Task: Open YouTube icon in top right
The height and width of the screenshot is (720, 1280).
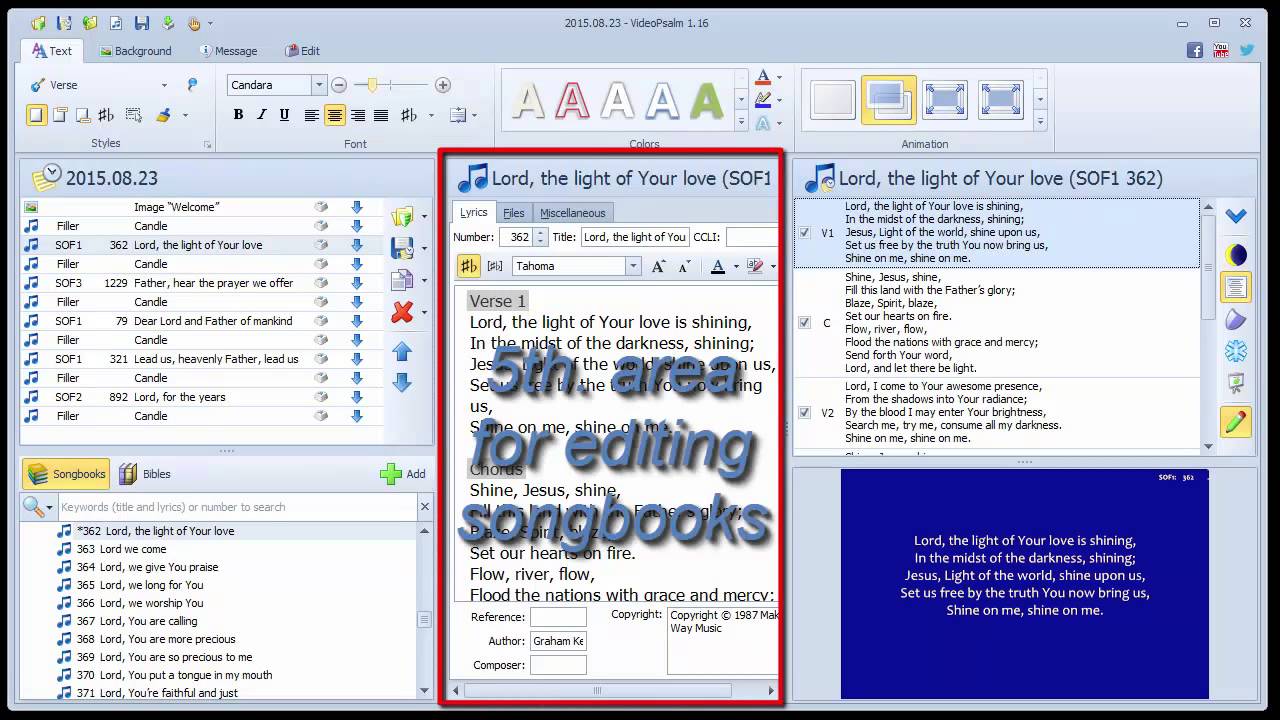Action: coord(1221,50)
